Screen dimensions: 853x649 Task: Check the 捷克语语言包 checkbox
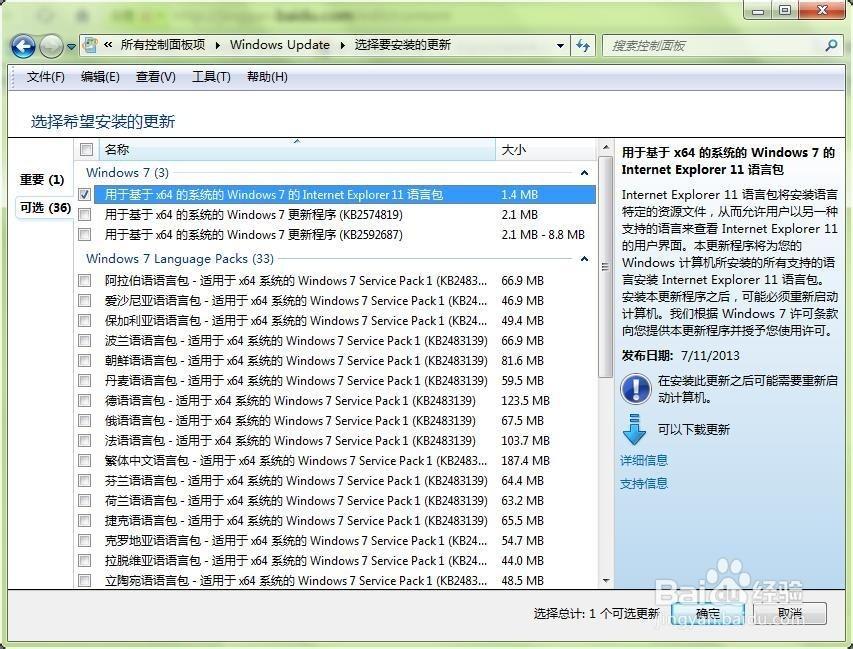84,521
